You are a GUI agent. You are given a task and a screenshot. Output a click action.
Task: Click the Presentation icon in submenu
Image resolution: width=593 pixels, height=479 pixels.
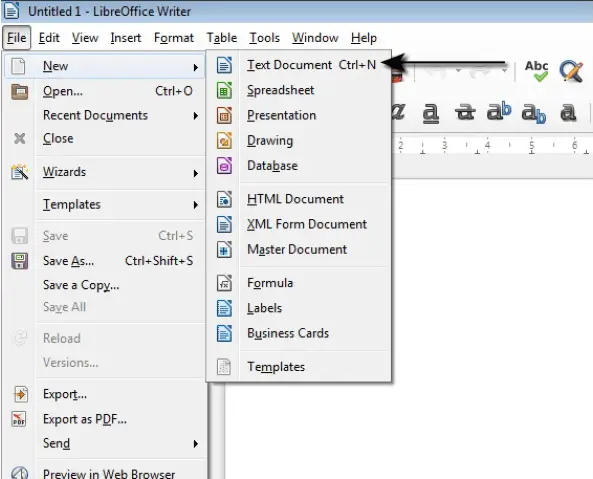(x=224, y=115)
